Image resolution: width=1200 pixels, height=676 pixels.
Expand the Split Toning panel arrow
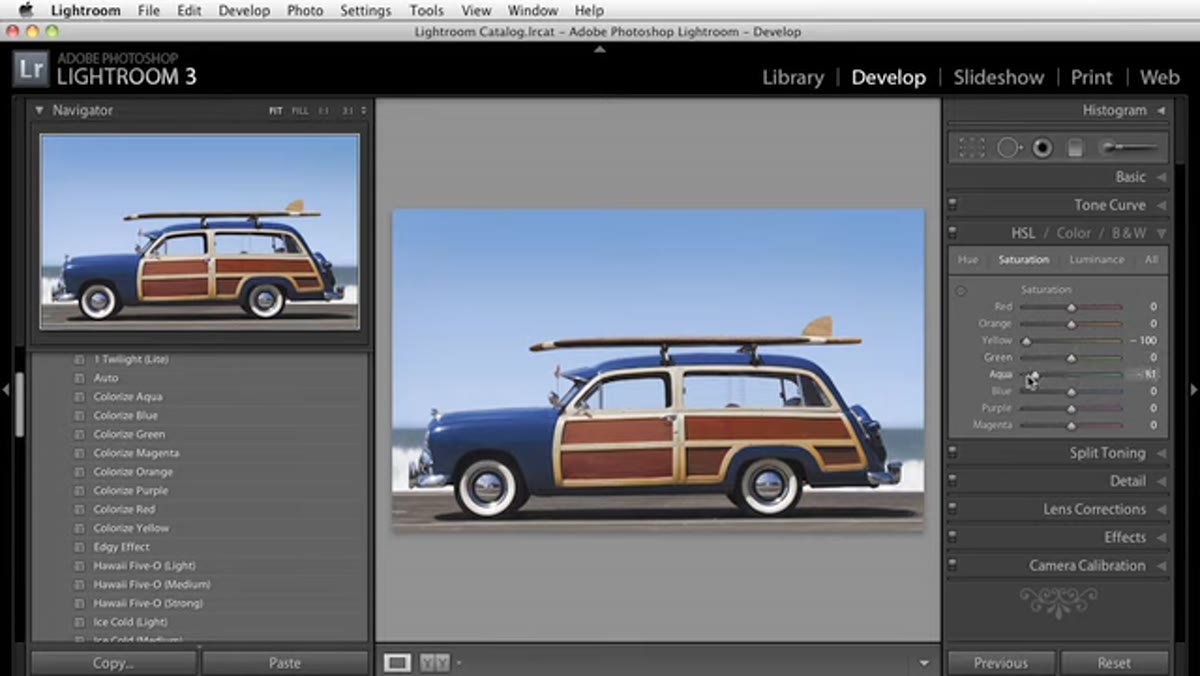pos(1161,453)
